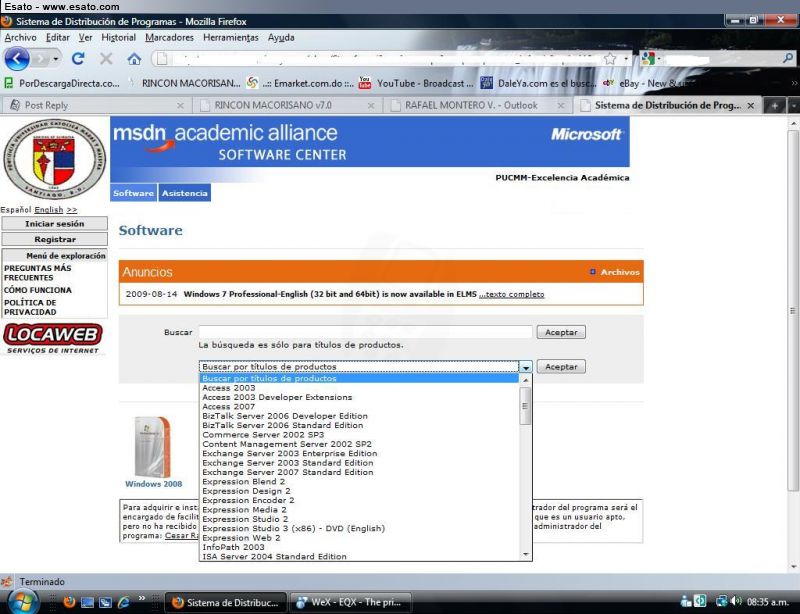Open the Archivos link in Anuncios
The width and height of the screenshot is (800, 614).
pyautogui.click(x=619, y=272)
